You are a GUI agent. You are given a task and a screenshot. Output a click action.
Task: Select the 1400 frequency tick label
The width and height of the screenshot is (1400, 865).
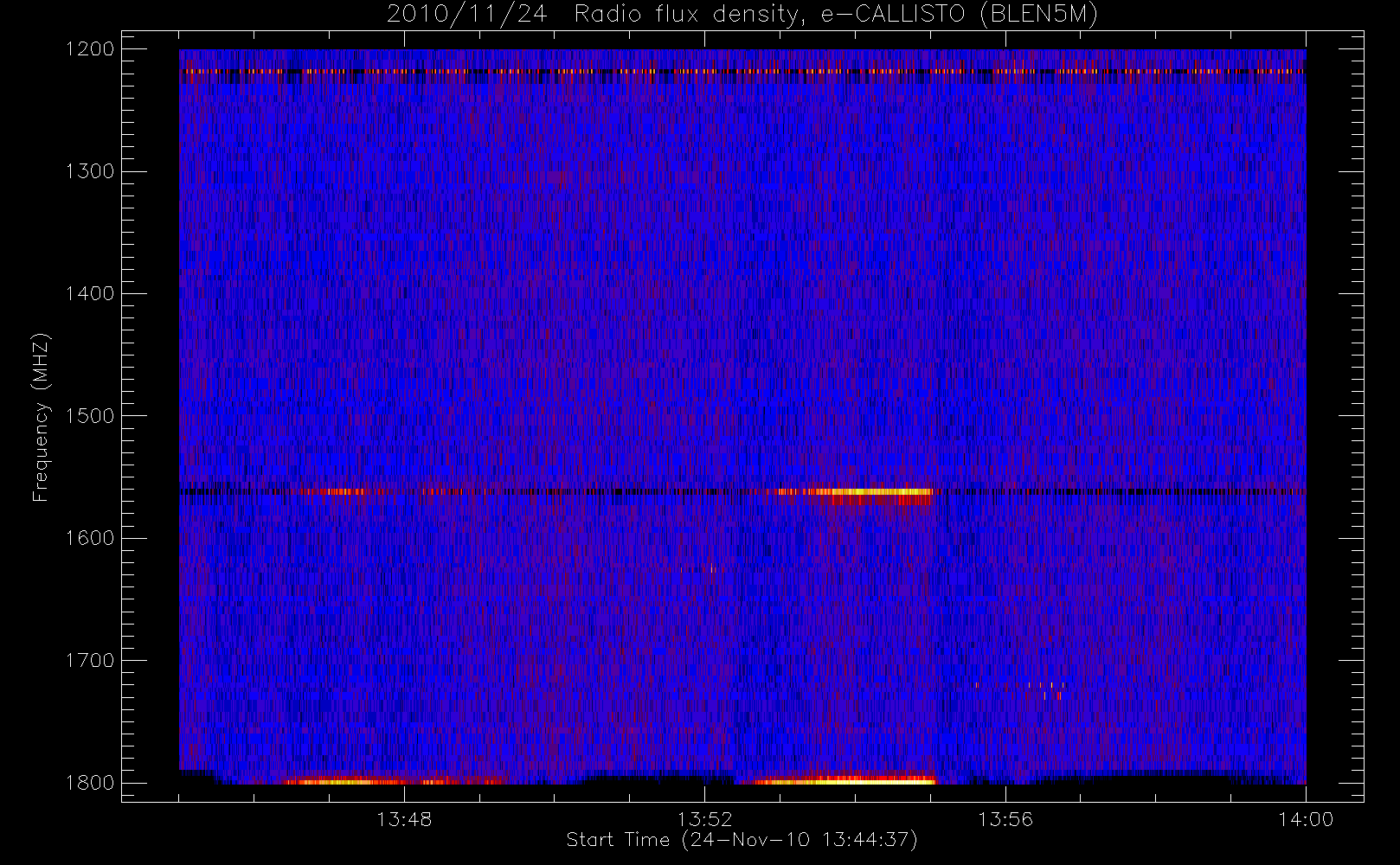click(x=90, y=294)
